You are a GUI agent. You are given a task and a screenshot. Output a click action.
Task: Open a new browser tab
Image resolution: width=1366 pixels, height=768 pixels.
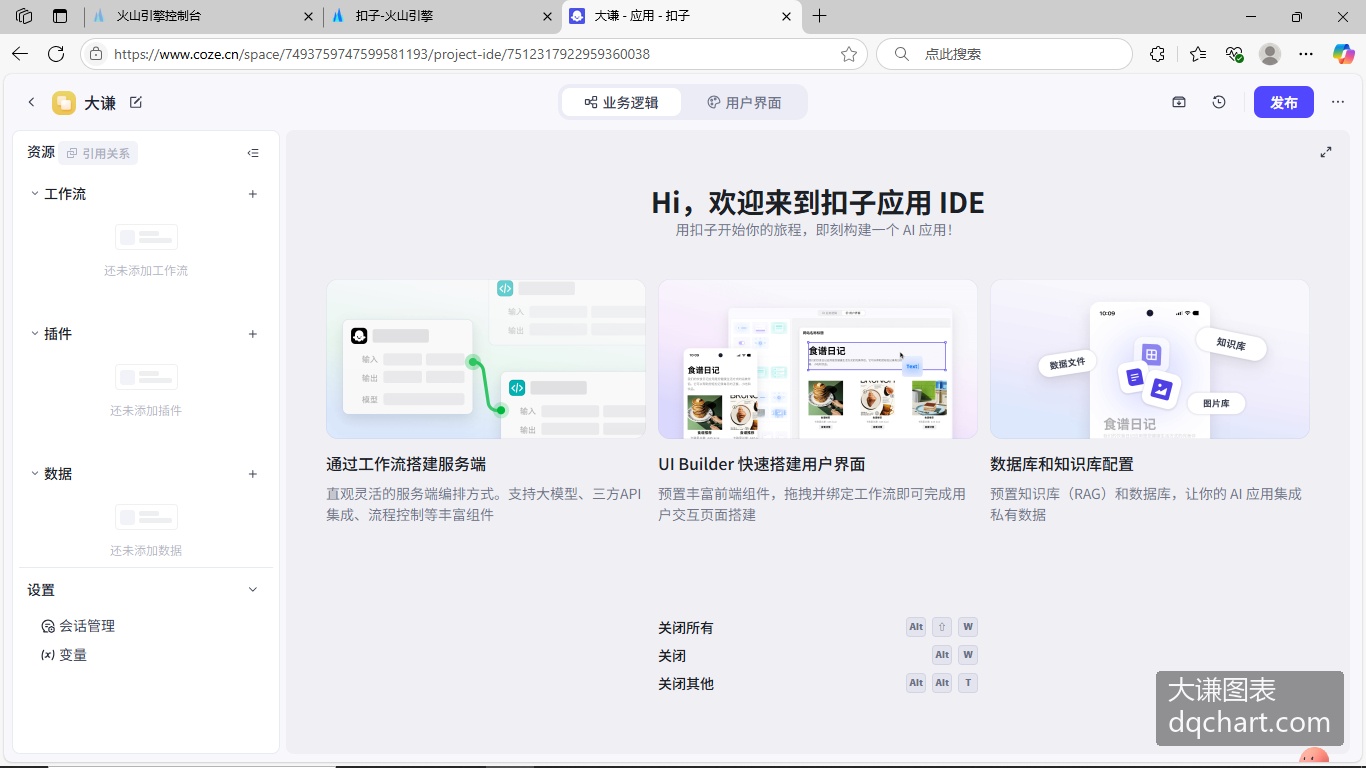[x=820, y=16]
